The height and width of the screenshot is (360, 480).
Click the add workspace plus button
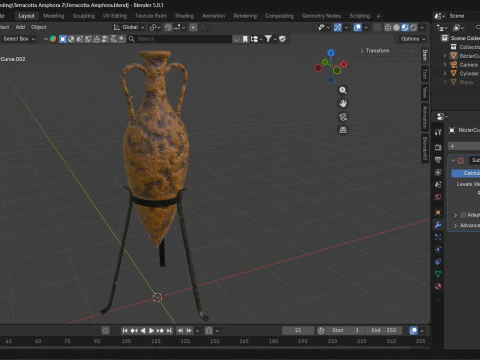coord(378,16)
